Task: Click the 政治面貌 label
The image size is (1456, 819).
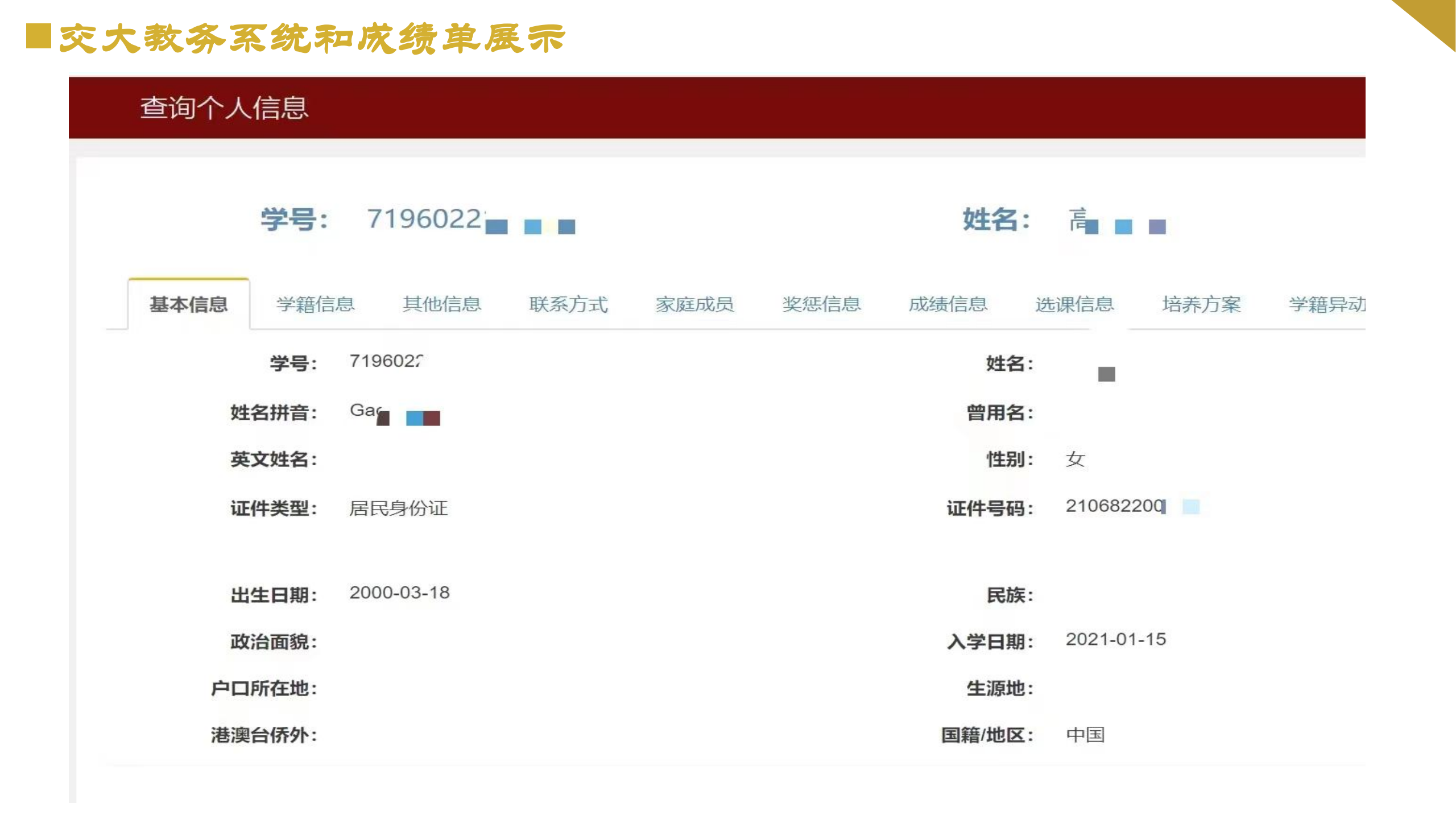Action: (274, 642)
